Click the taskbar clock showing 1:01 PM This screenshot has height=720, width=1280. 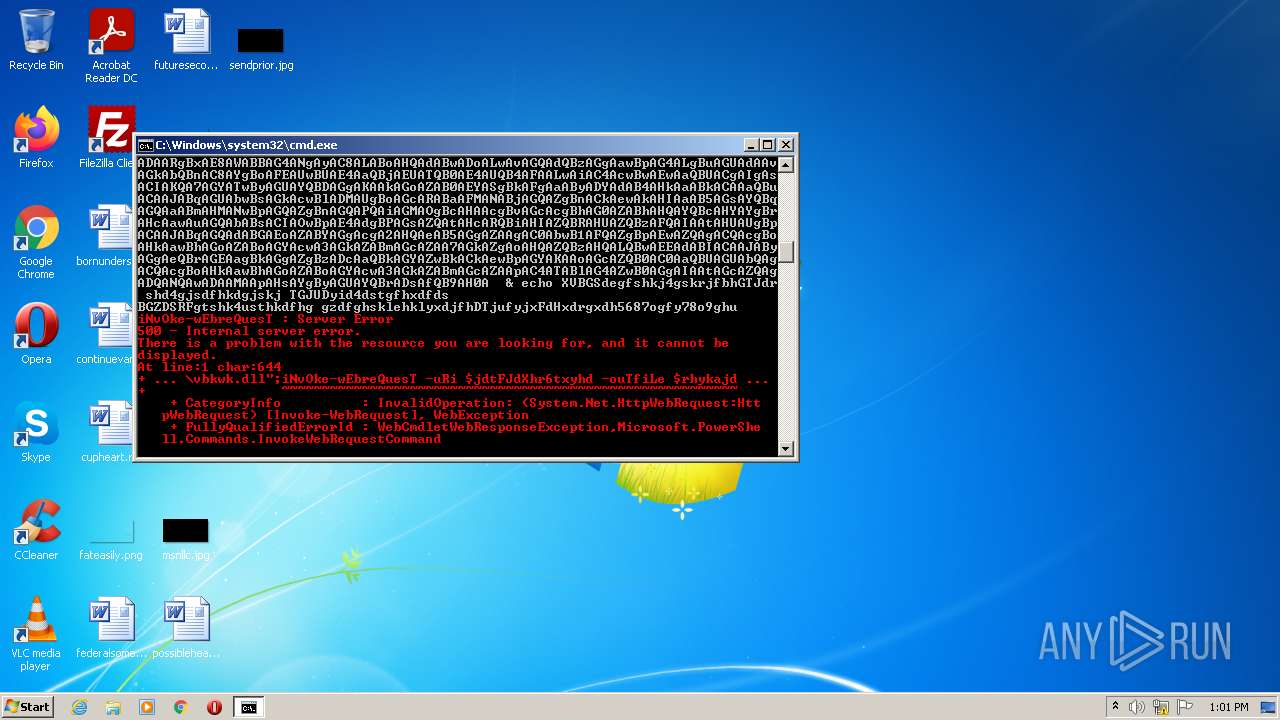pos(1229,707)
